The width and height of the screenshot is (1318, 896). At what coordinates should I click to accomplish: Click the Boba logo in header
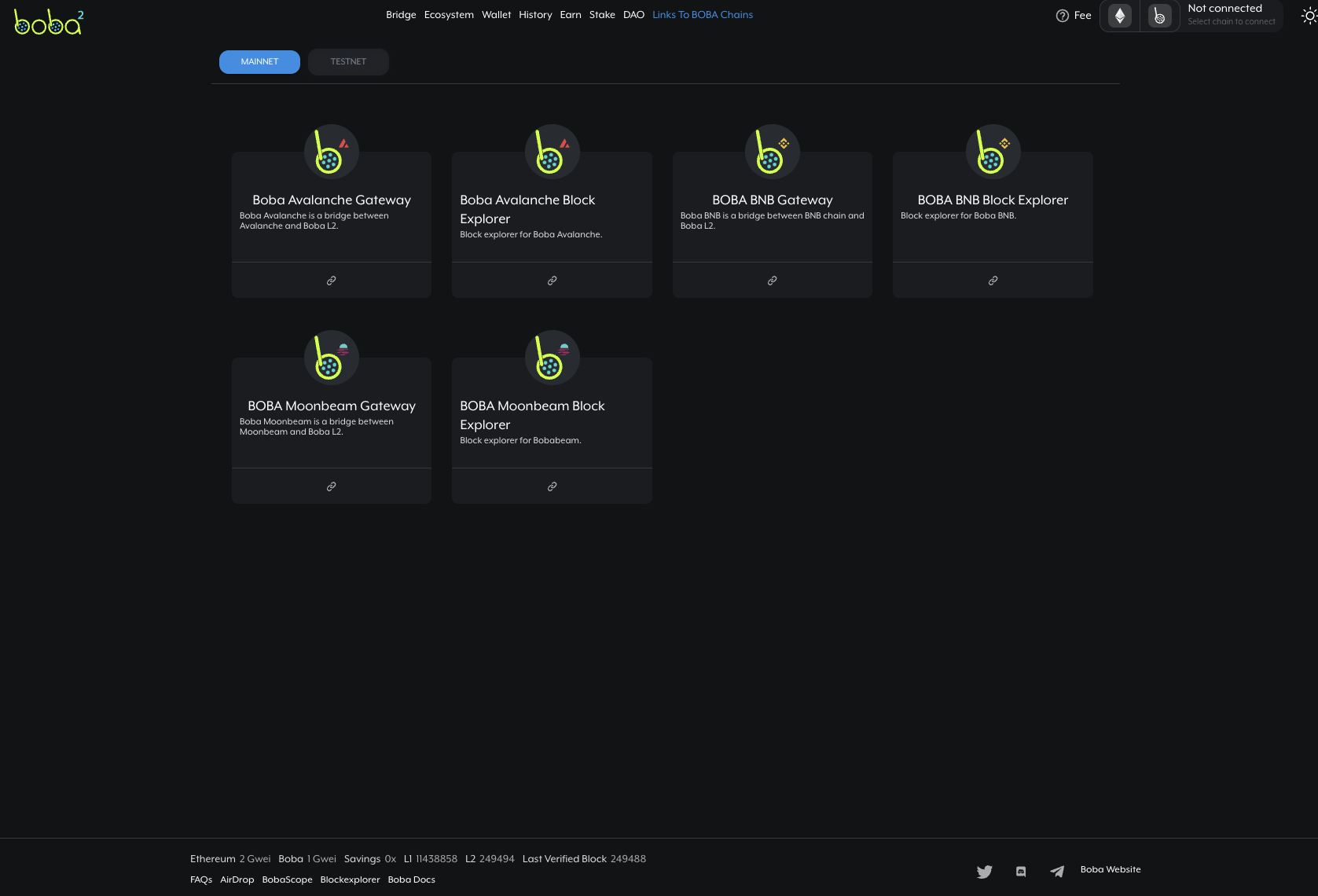tap(49, 22)
